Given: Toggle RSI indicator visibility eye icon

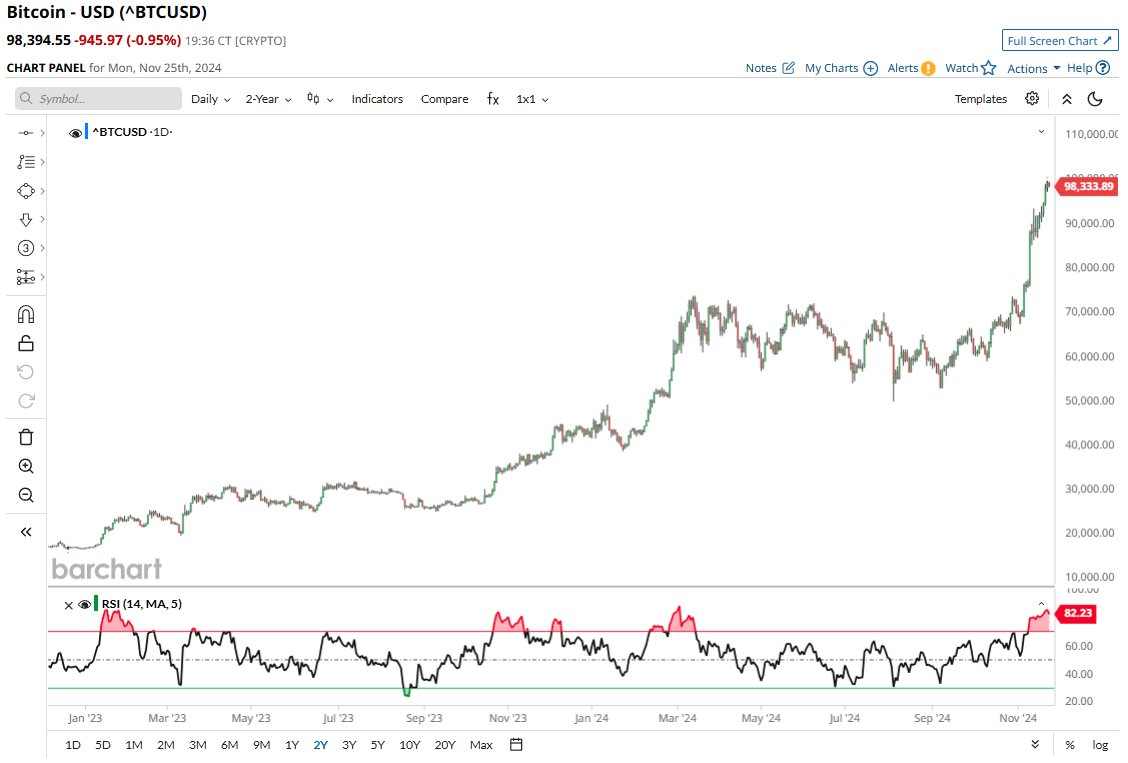Looking at the screenshot, I should (84, 604).
